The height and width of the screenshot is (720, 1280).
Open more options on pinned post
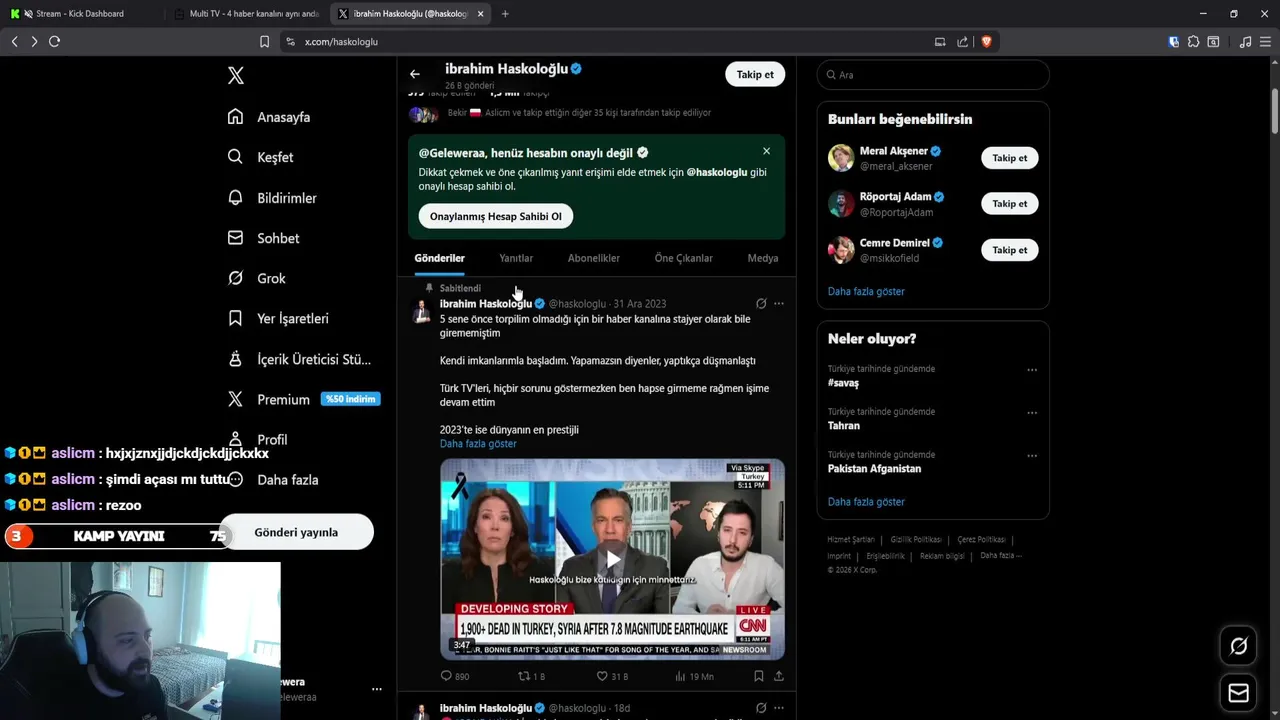pyautogui.click(x=779, y=303)
